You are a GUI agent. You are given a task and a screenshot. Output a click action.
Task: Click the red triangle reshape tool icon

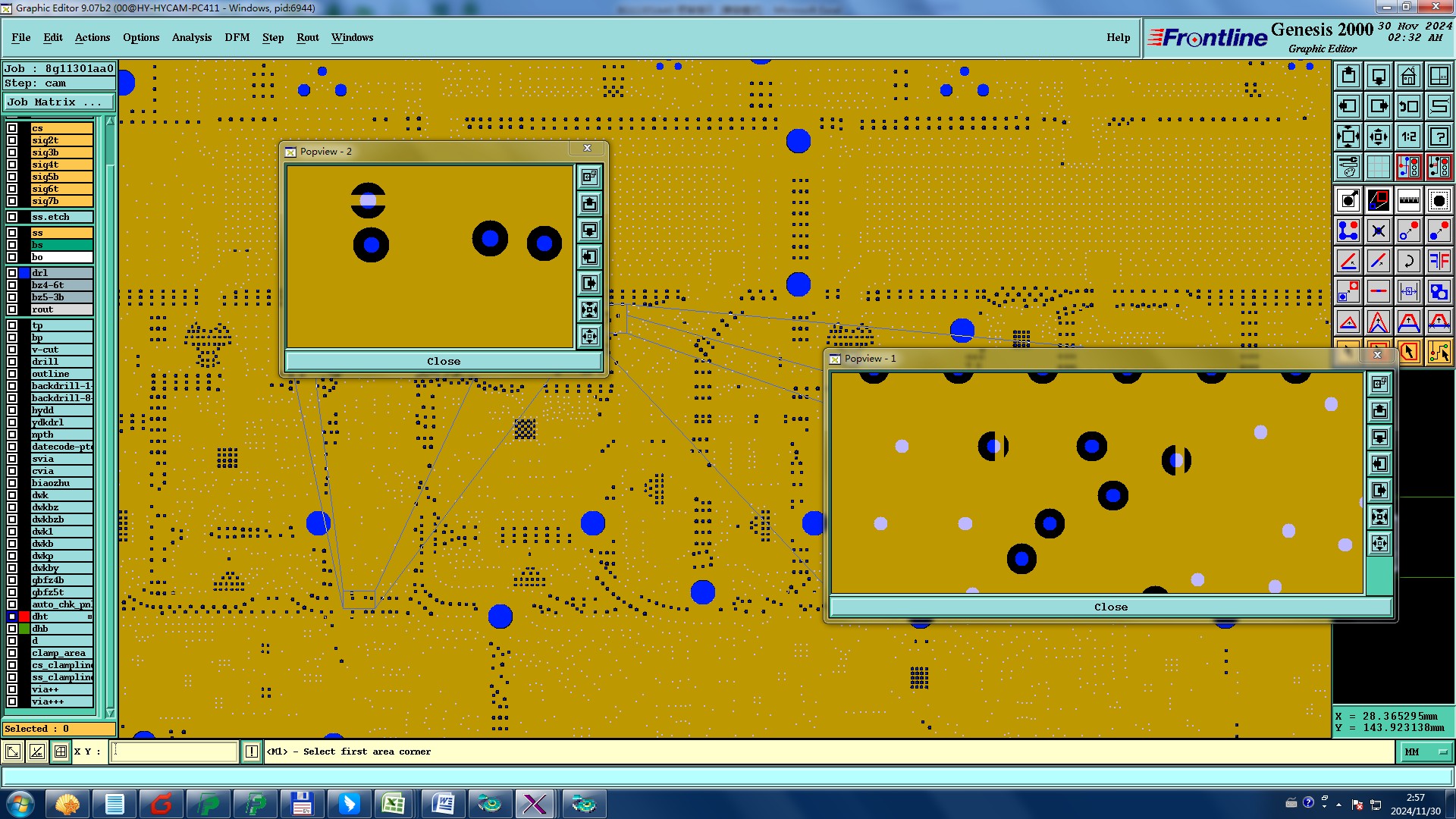click(1348, 322)
